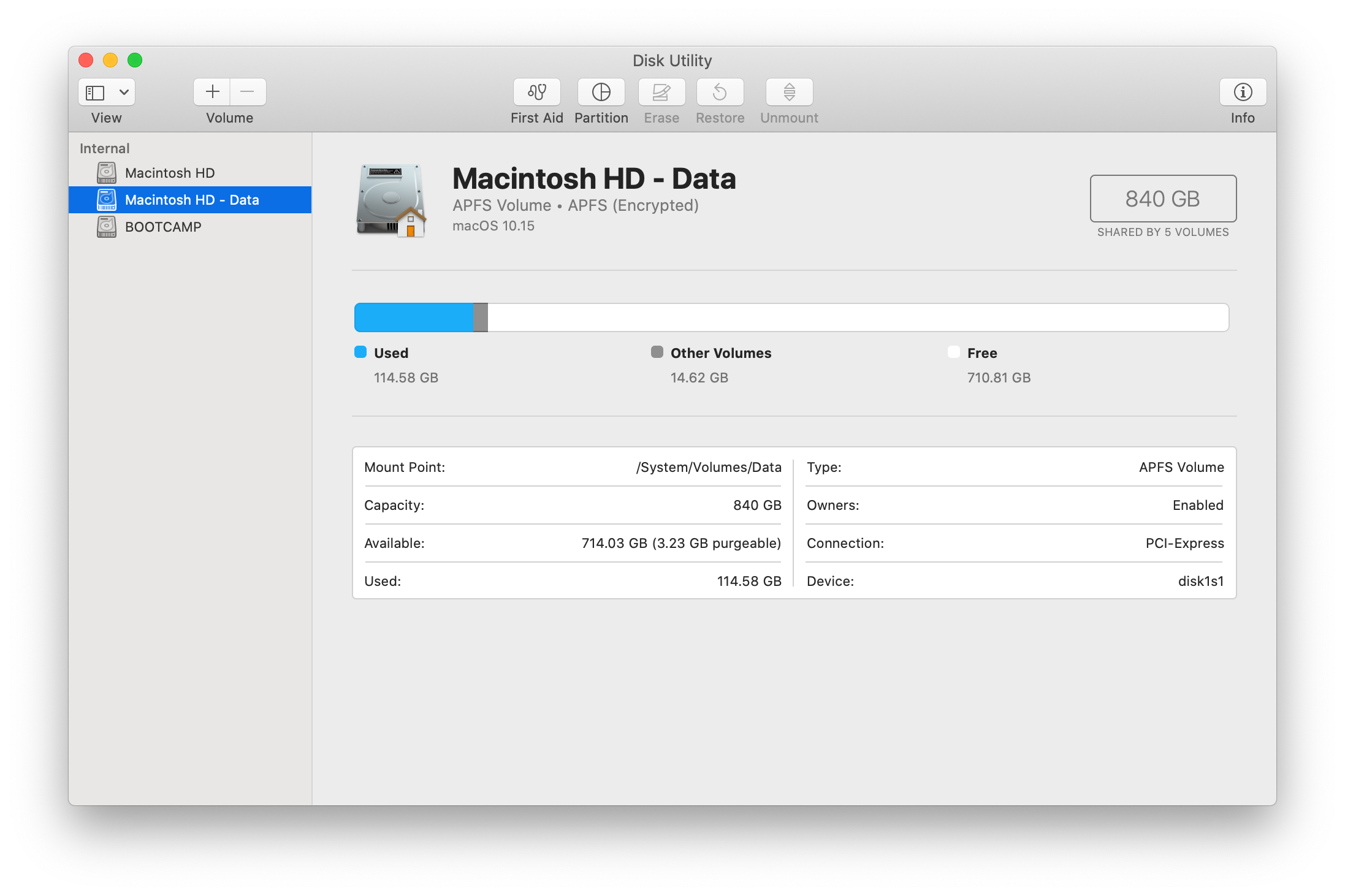Click the Erase toolbar icon
Viewport: 1345px width, 896px height.
point(661,92)
